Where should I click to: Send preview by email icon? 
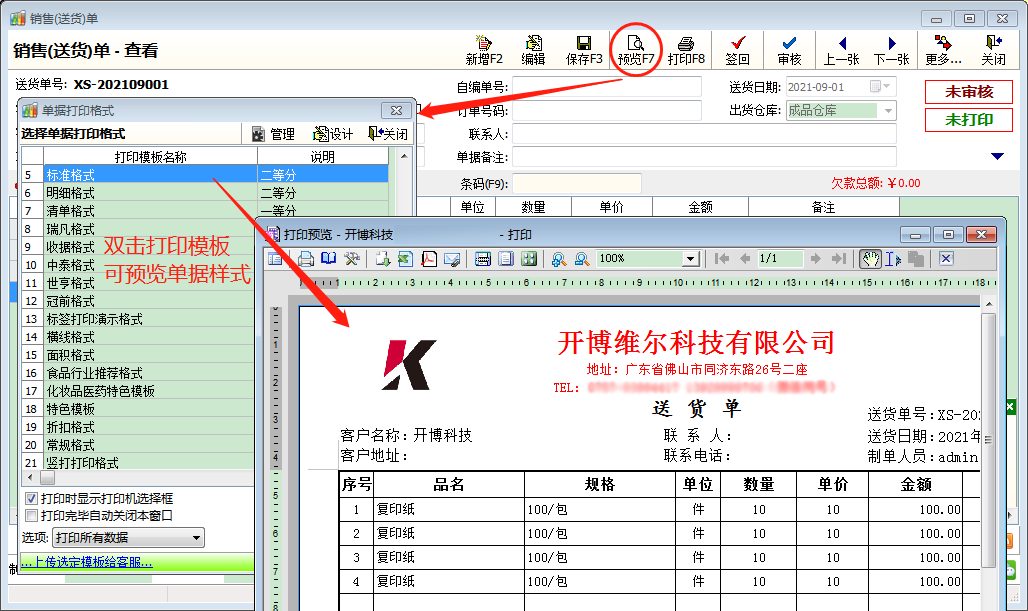(452, 259)
